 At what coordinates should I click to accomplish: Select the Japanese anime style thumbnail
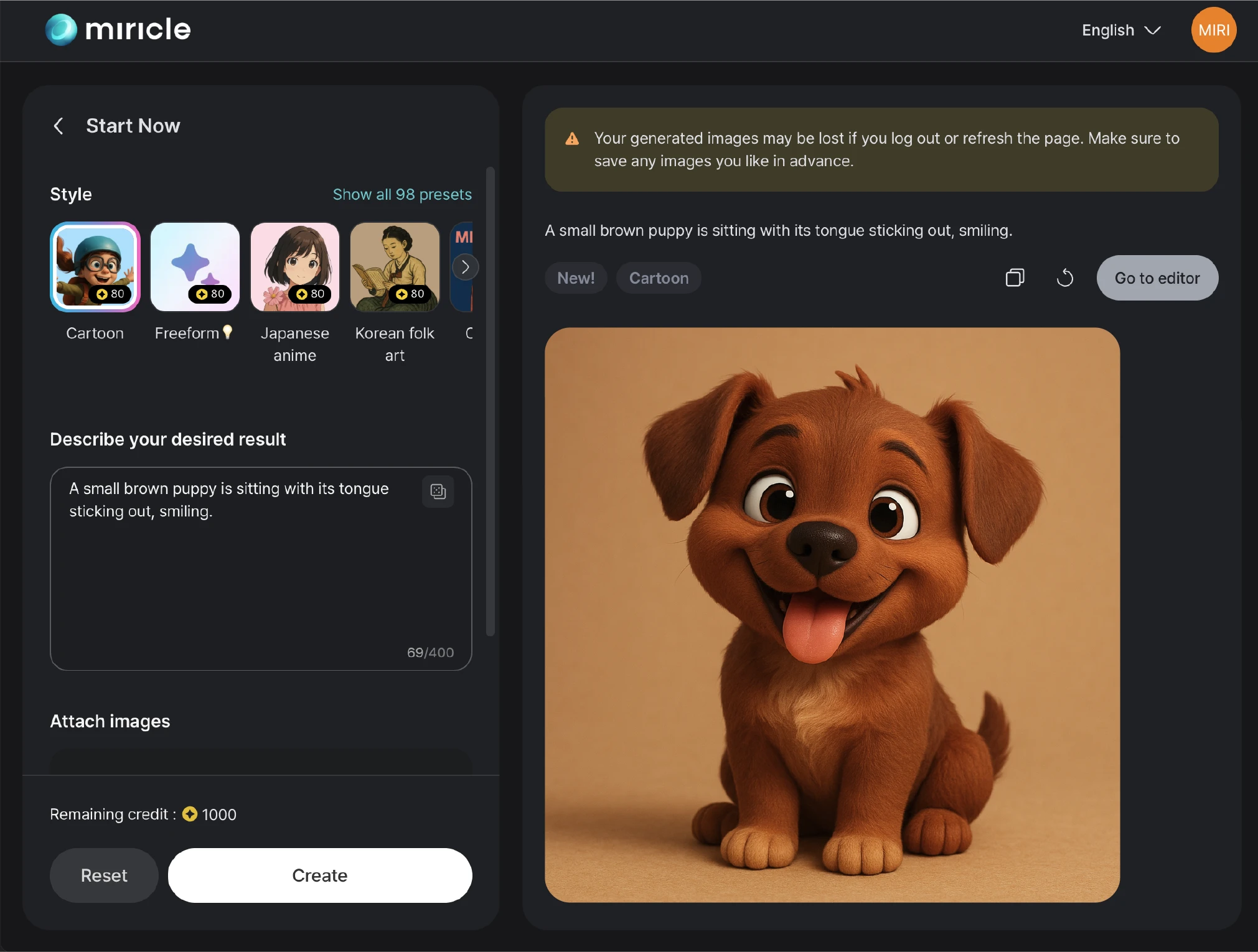click(294, 267)
